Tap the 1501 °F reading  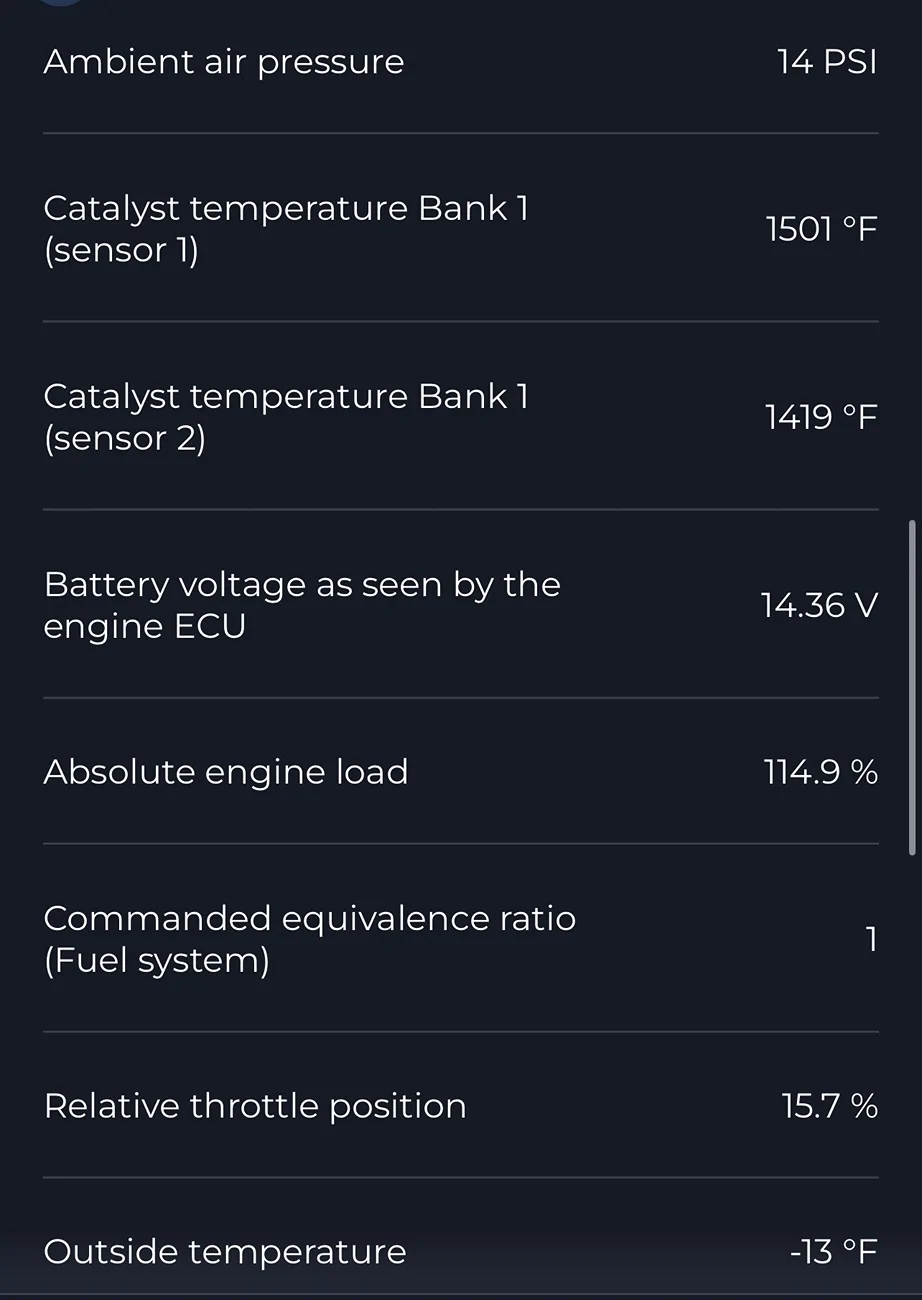[x=821, y=229]
